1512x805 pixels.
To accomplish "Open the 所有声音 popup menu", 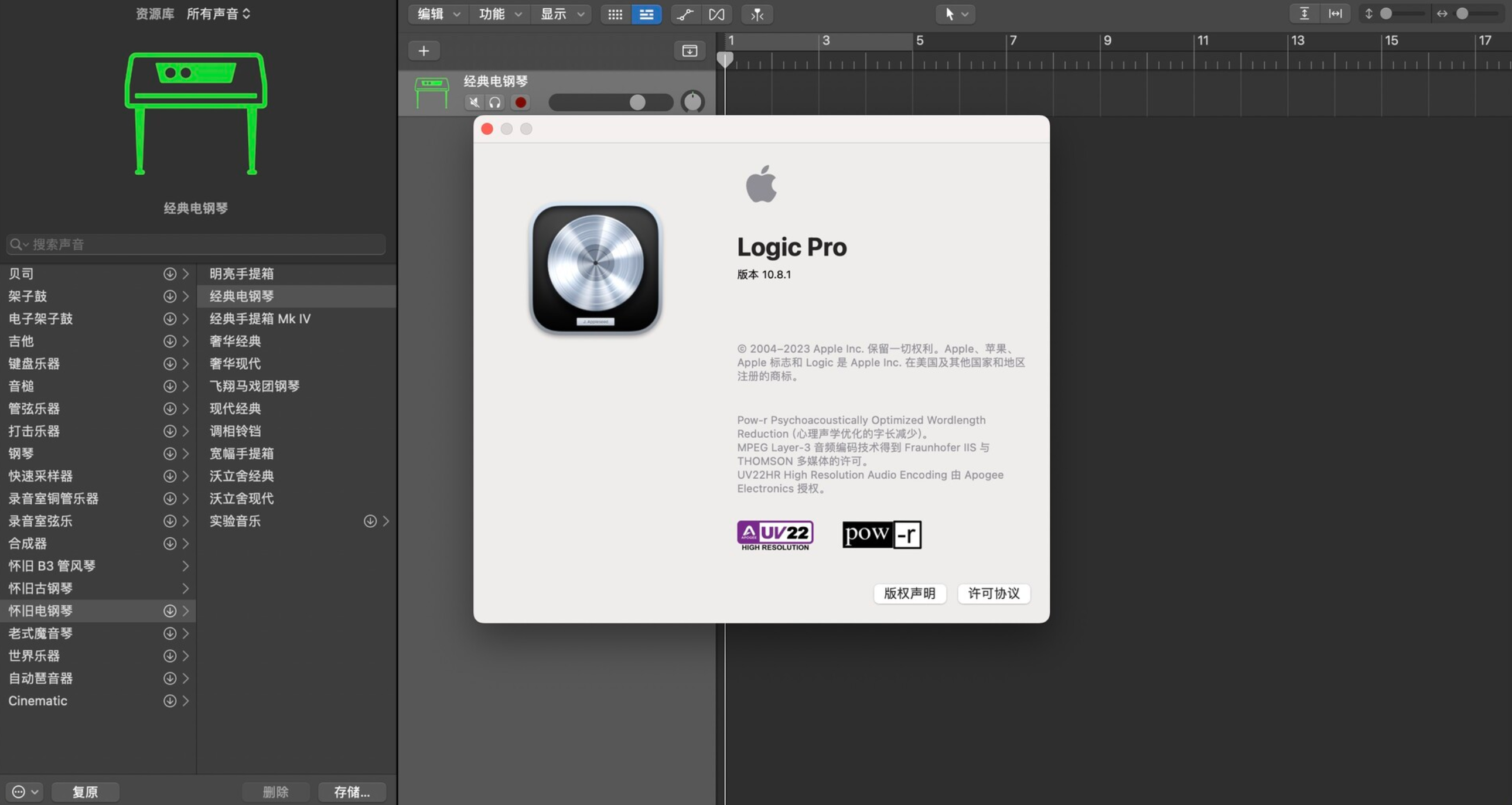I will [x=219, y=13].
